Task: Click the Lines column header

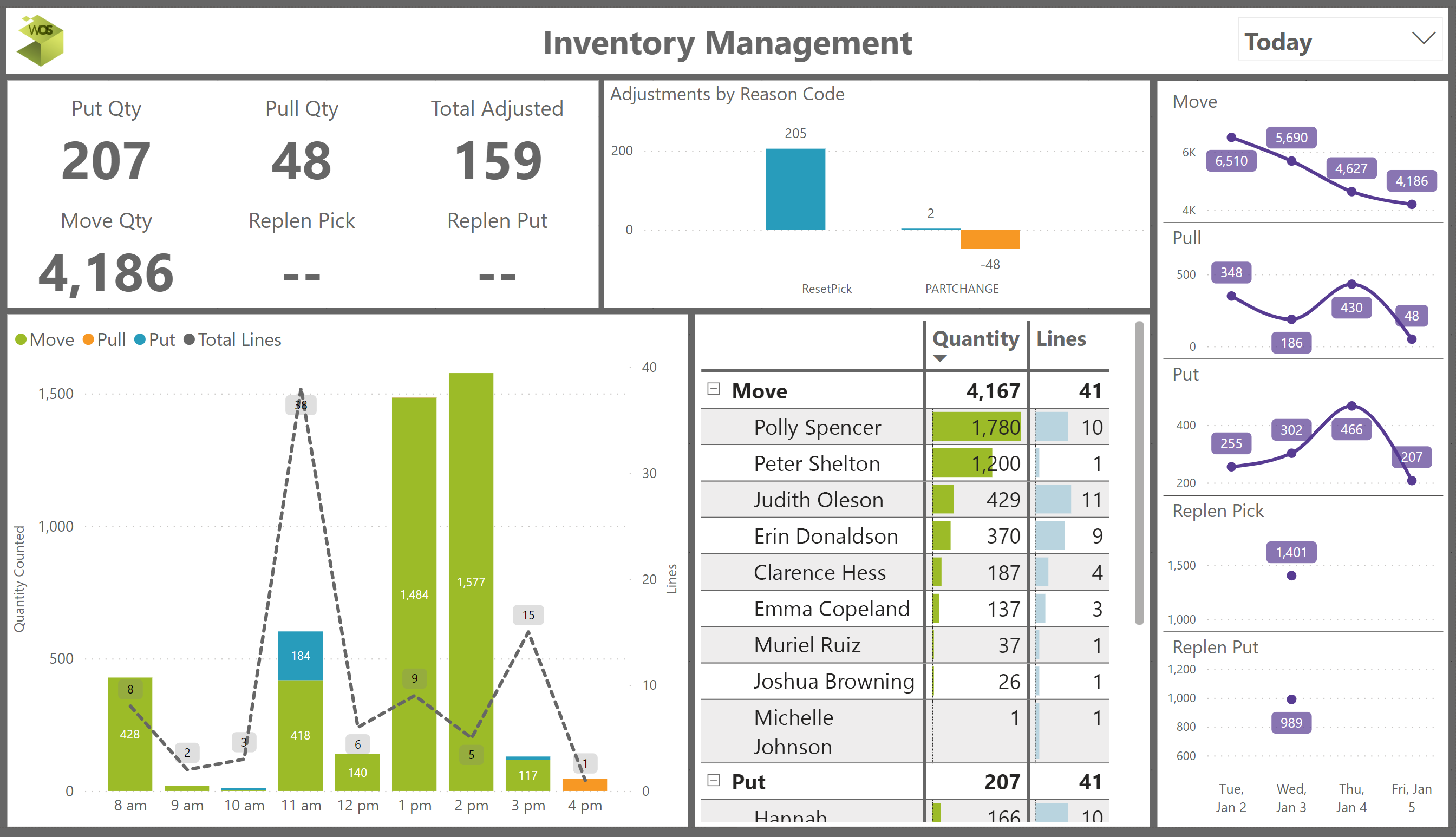Action: (x=1061, y=338)
